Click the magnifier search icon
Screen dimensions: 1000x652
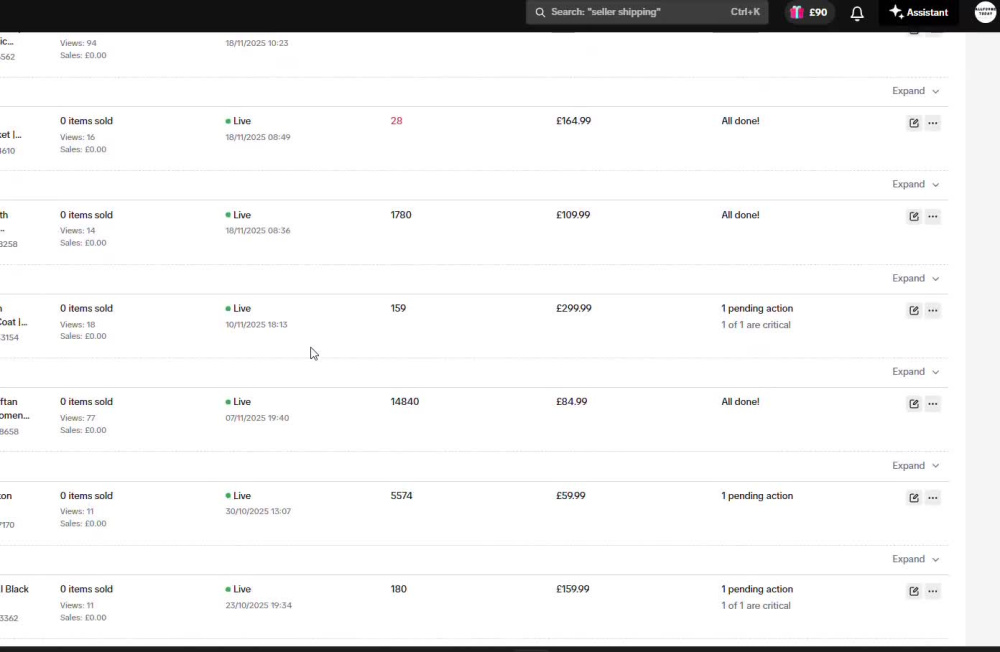coord(540,12)
